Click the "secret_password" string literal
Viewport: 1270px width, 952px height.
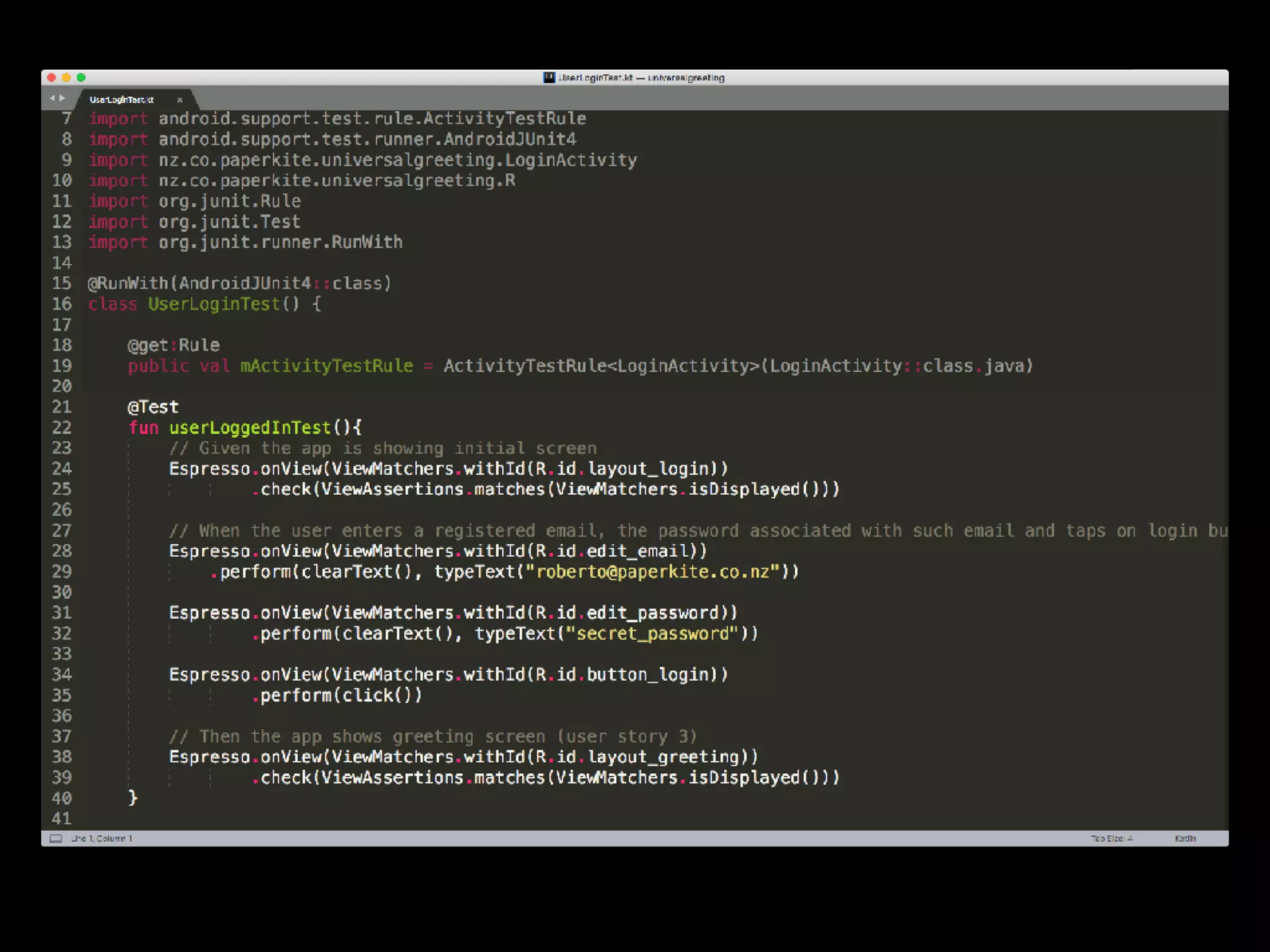coord(652,633)
